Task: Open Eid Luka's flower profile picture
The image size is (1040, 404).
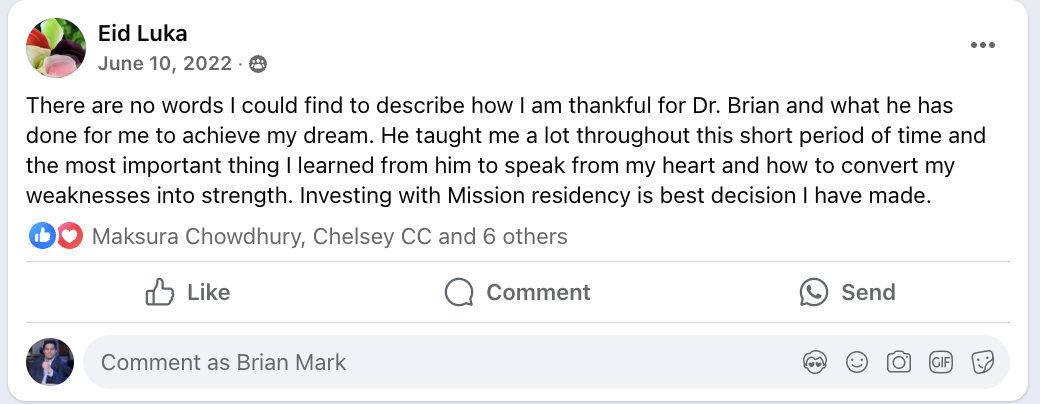Action: tap(56, 48)
